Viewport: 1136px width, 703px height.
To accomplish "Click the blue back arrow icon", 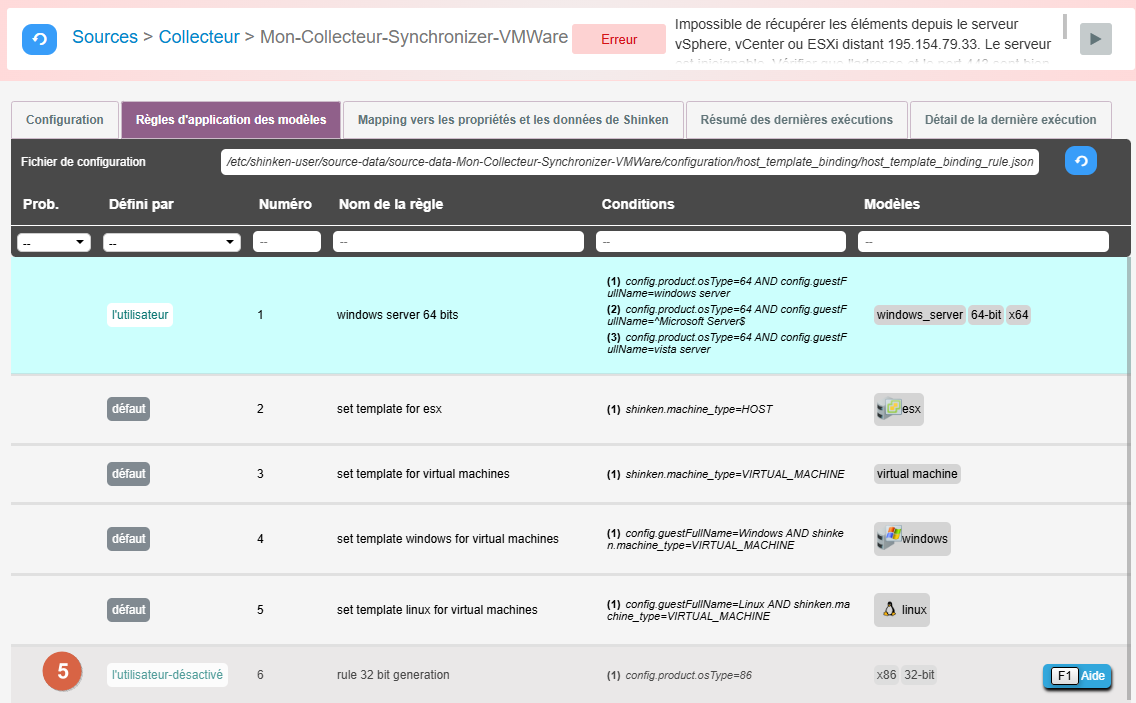I will [x=39, y=38].
